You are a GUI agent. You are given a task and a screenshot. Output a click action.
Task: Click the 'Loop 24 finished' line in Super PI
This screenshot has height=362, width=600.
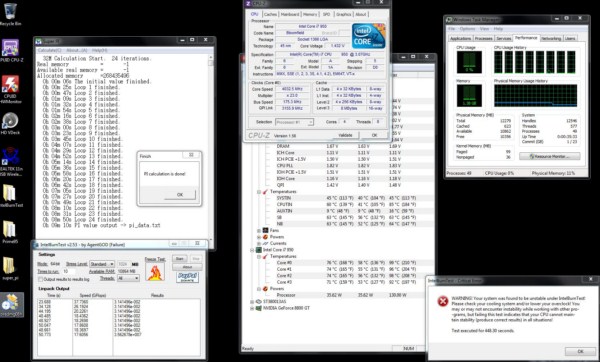coord(83,220)
